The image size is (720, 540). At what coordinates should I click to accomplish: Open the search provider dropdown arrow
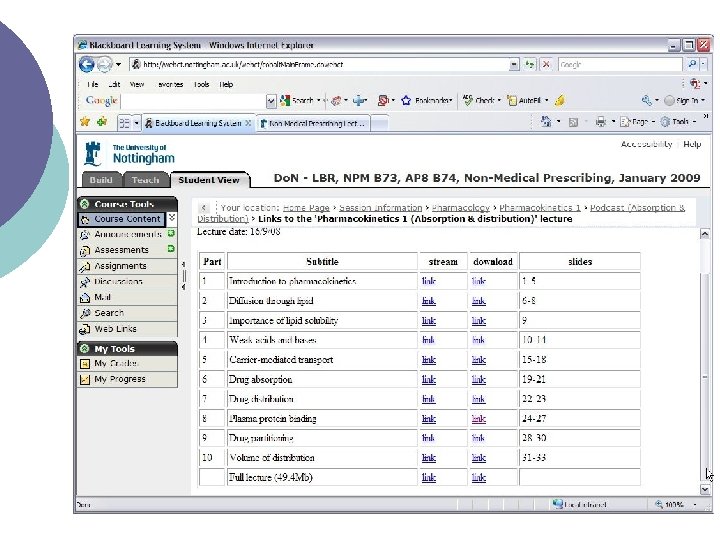click(x=705, y=64)
